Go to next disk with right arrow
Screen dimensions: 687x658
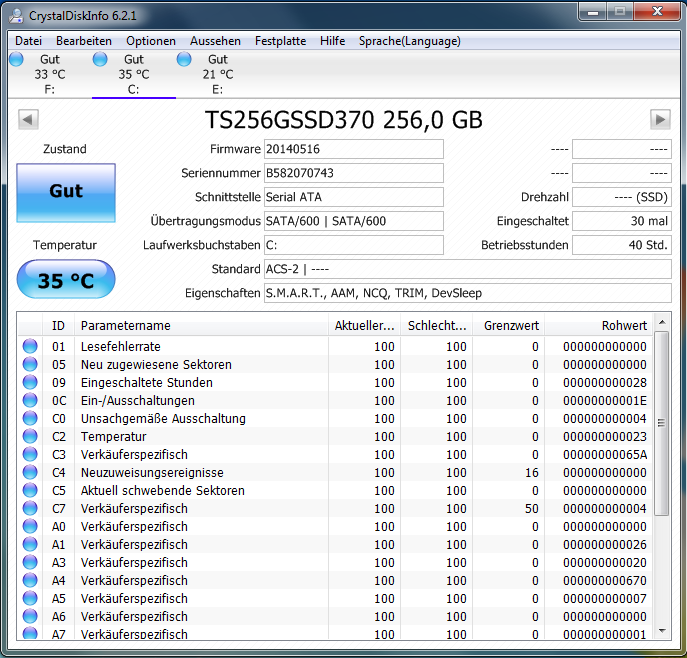[x=660, y=119]
